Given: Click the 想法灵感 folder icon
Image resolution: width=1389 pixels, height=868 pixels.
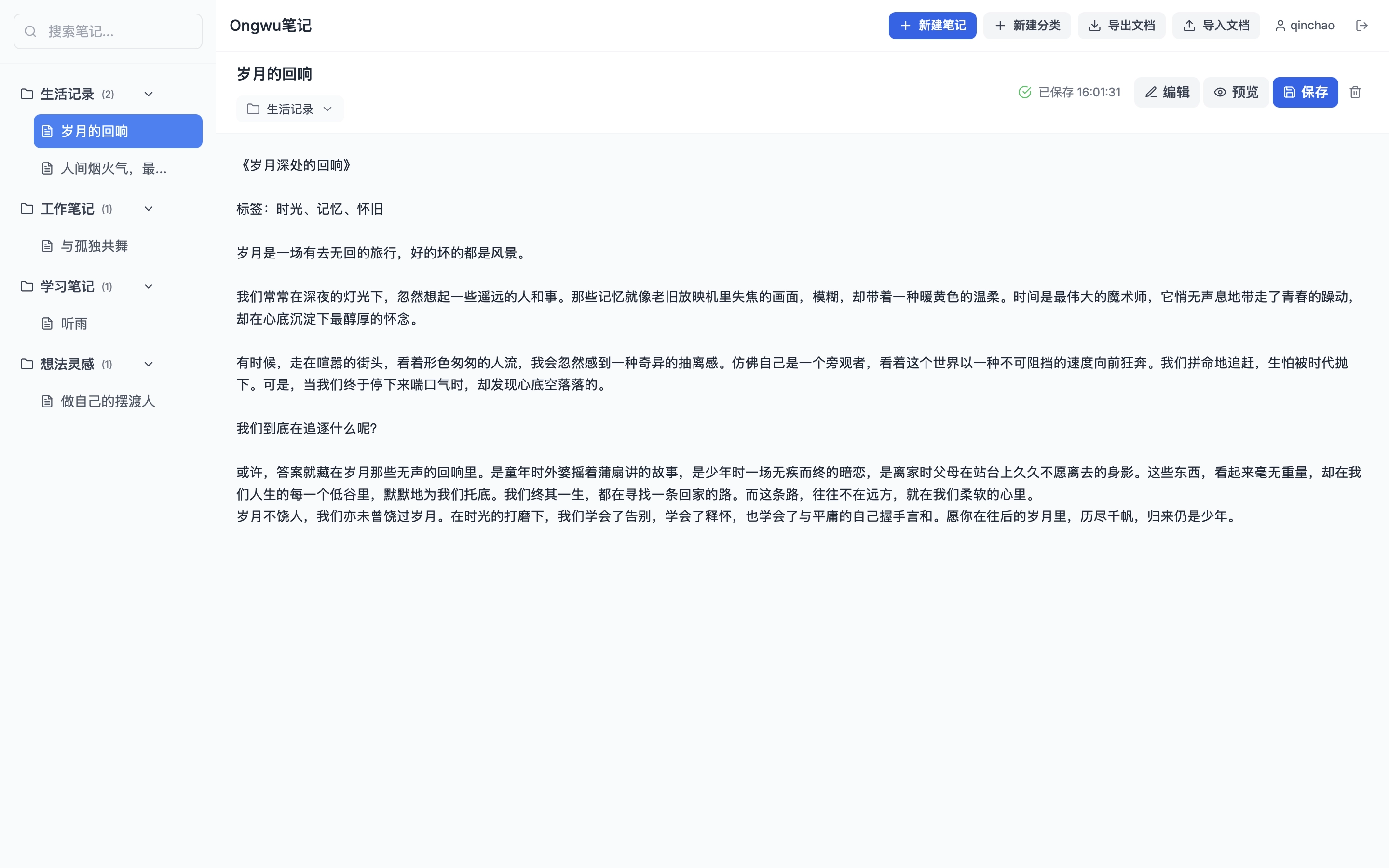Looking at the screenshot, I should 27,364.
